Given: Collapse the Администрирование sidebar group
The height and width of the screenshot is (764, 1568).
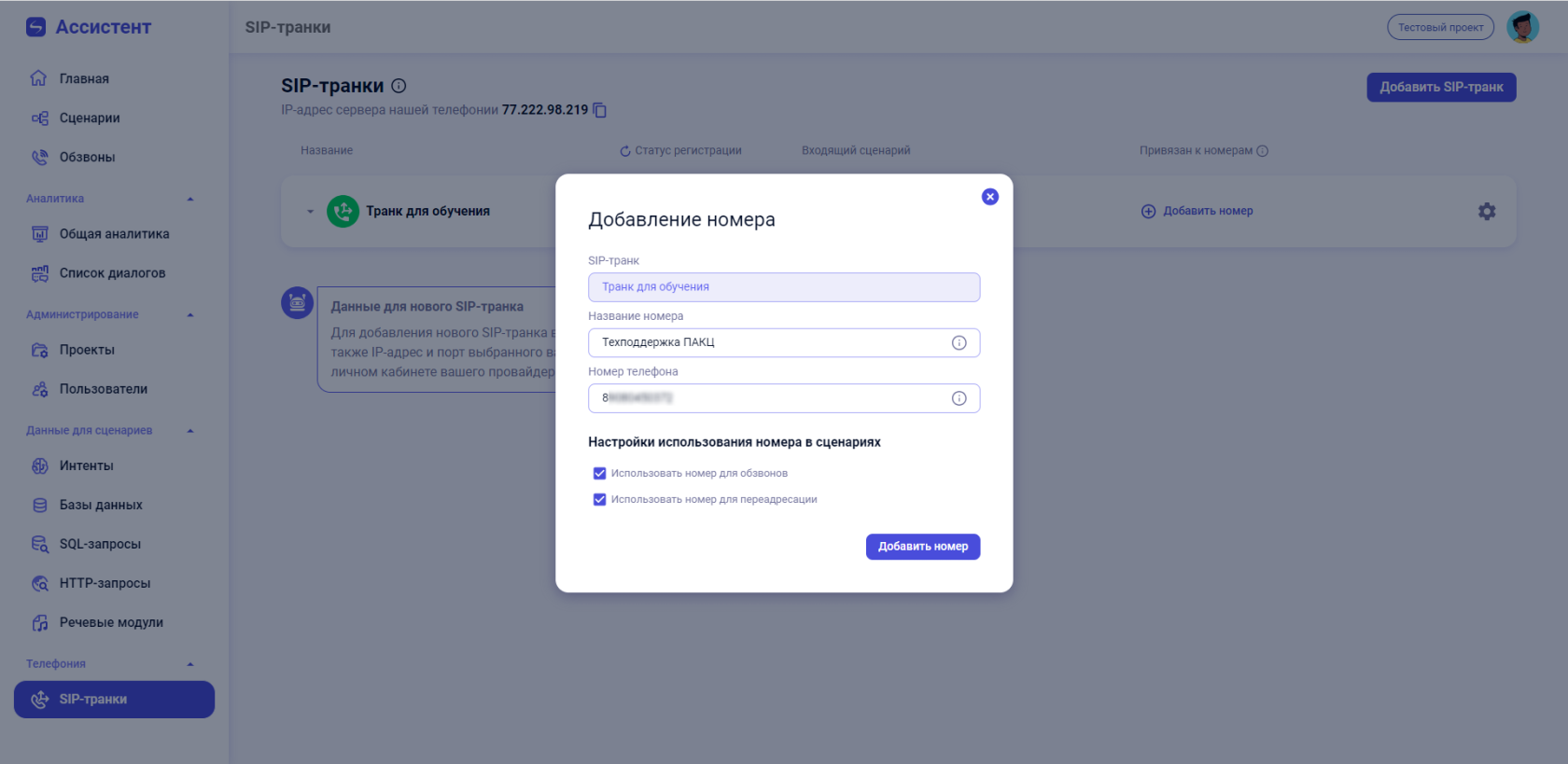Looking at the screenshot, I should [x=190, y=314].
